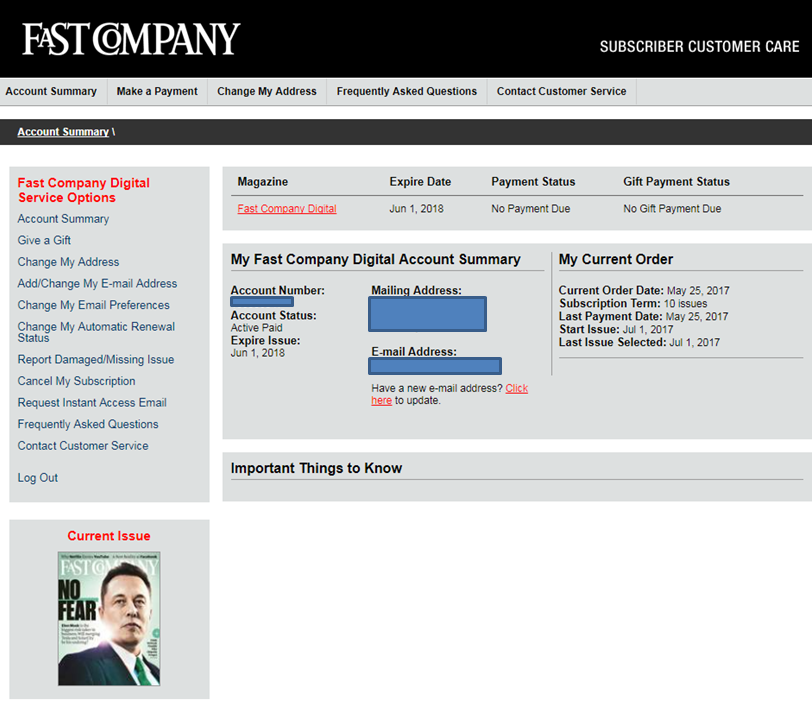Screen dimensions: 812x705
Task: Click here to update e-mail address
Action: pyautogui.click(x=516, y=388)
